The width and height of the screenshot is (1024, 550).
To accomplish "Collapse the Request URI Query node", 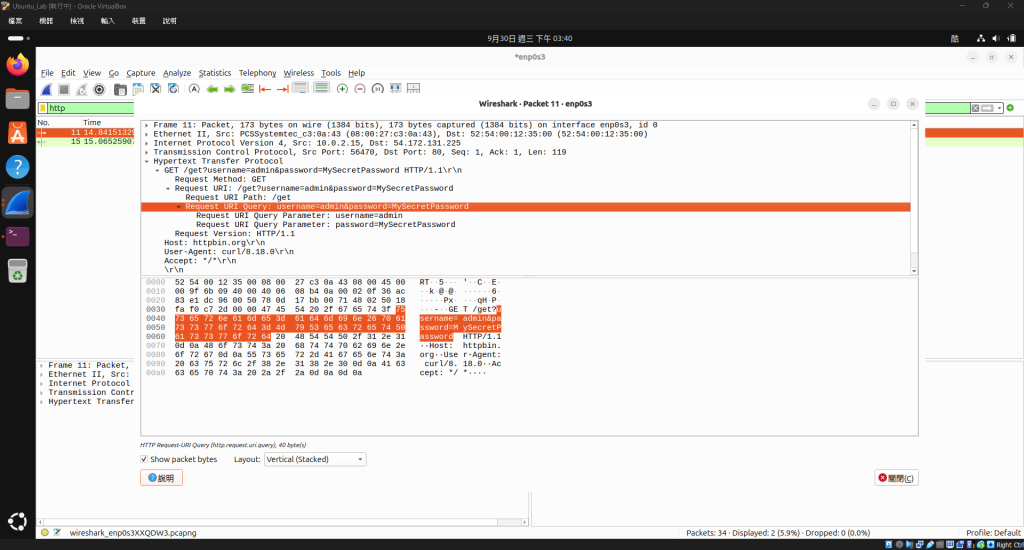I will [178, 206].
